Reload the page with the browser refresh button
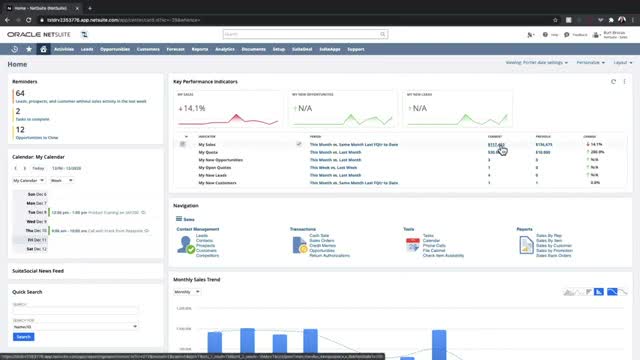Screen dimensions: 640x360 [x=29, y=20]
